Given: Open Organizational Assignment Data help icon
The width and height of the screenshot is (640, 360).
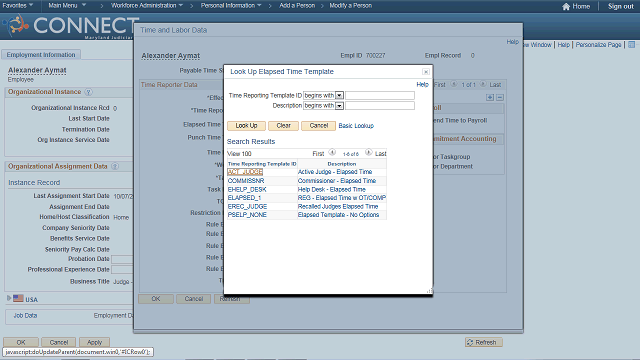Looking at the screenshot, I should (115, 167).
